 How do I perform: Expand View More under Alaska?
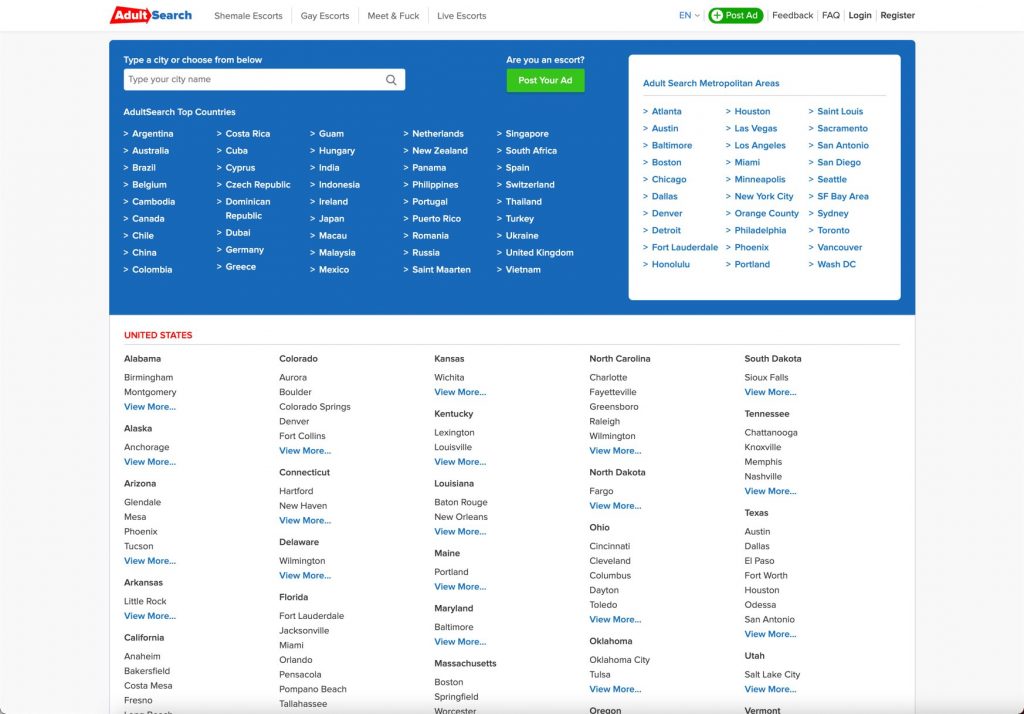pyautogui.click(x=150, y=461)
